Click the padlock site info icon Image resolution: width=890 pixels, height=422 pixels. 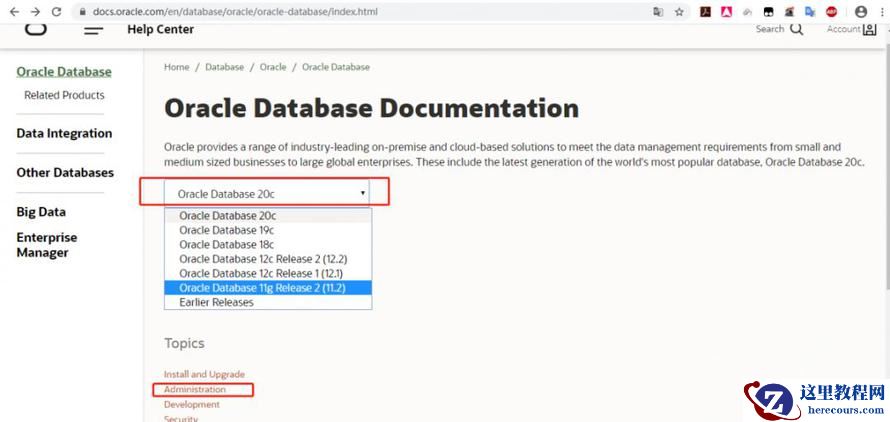click(x=83, y=12)
